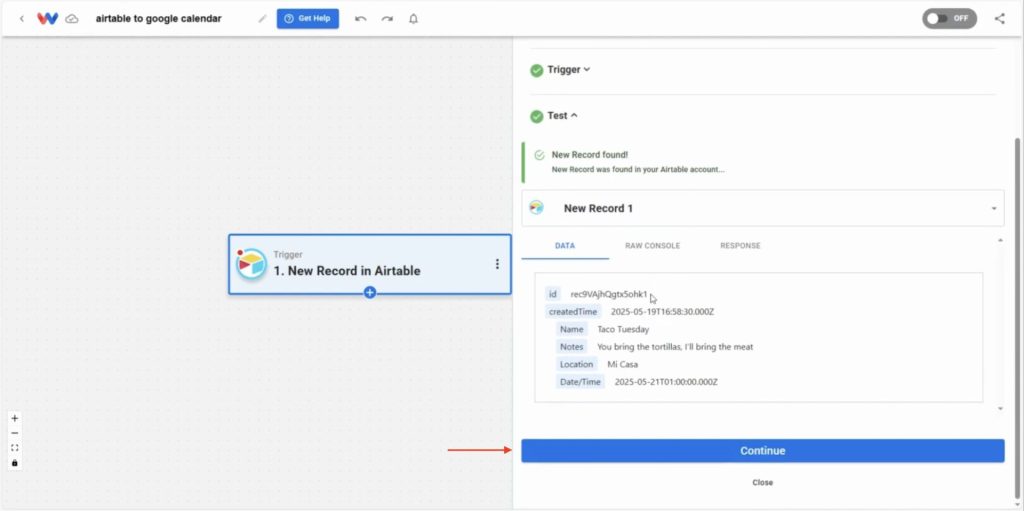Open the trigger node's three-dot menu
Viewport: 1024px width, 511px height.
click(497, 264)
